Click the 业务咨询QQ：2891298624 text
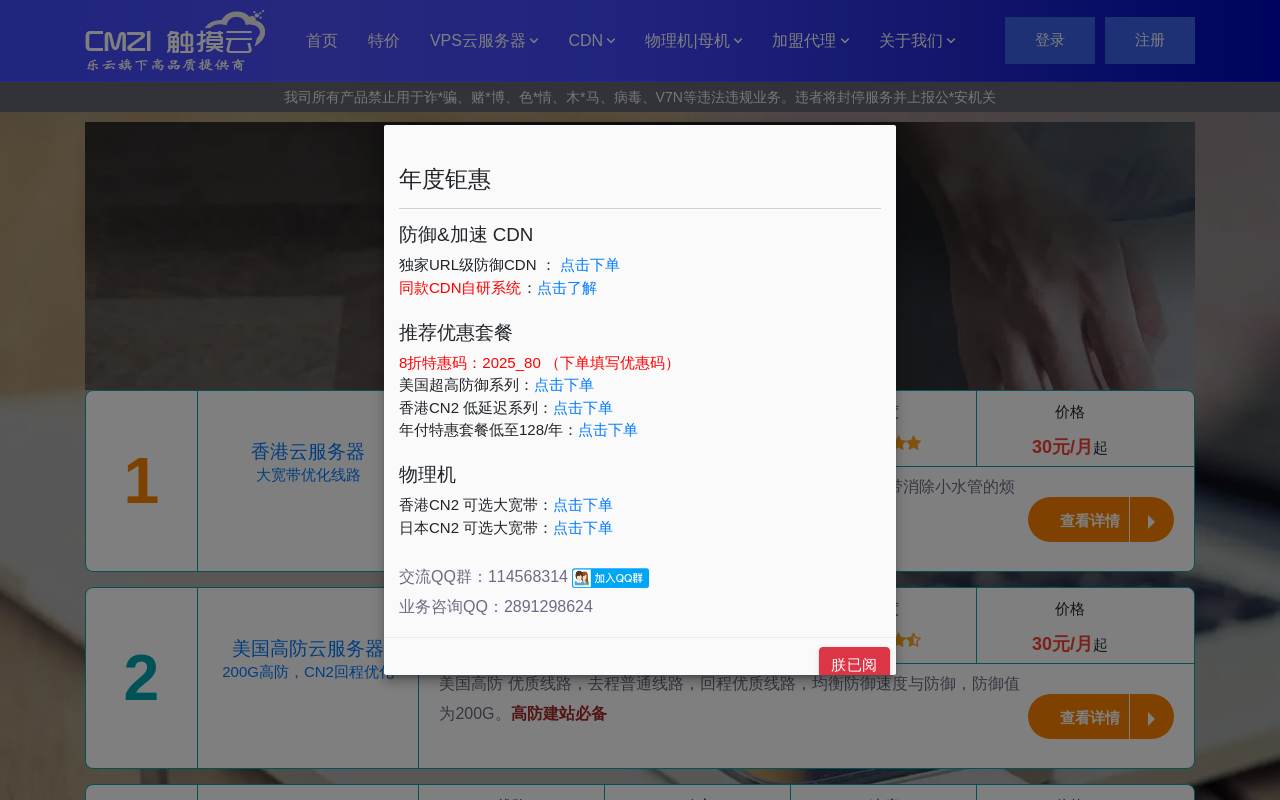 tap(496, 607)
